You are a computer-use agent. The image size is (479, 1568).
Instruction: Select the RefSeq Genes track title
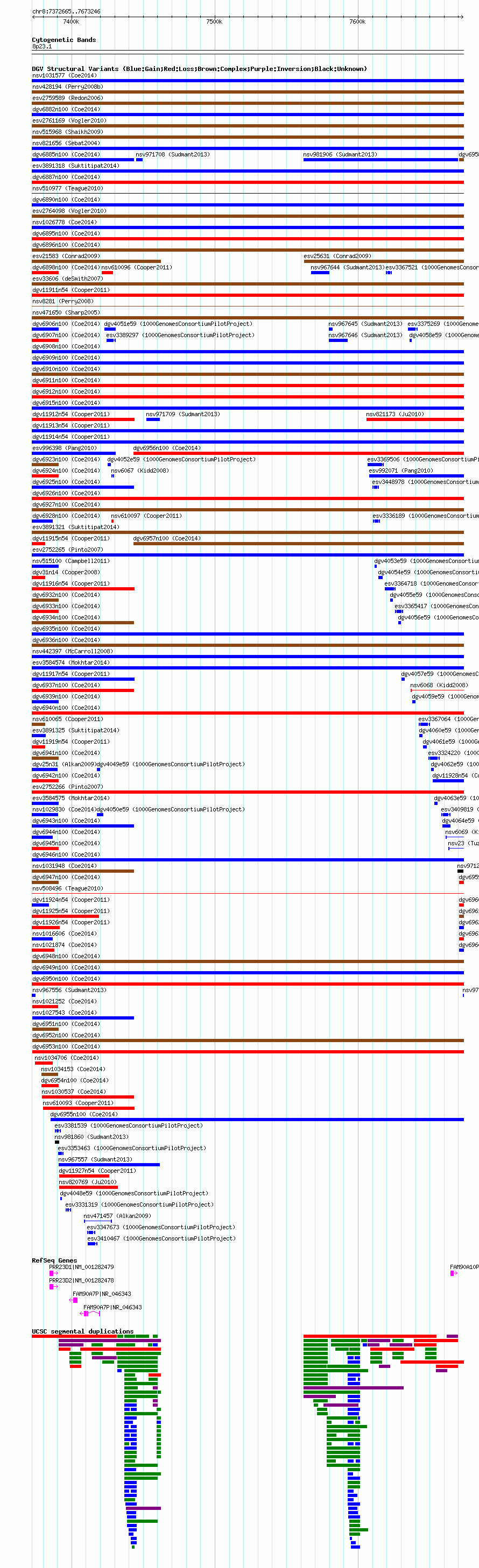point(55,1260)
